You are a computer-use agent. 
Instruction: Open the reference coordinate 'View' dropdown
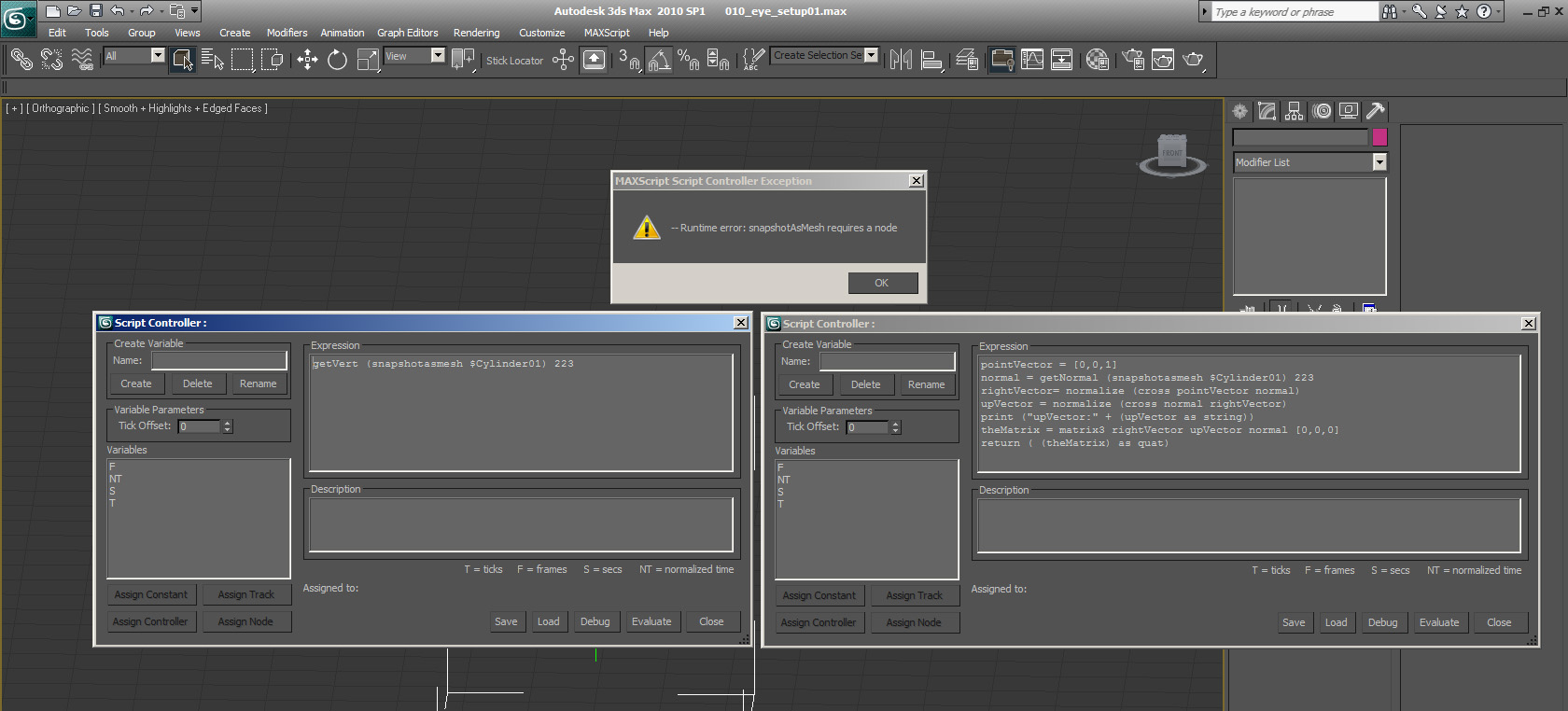click(x=438, y=56)
